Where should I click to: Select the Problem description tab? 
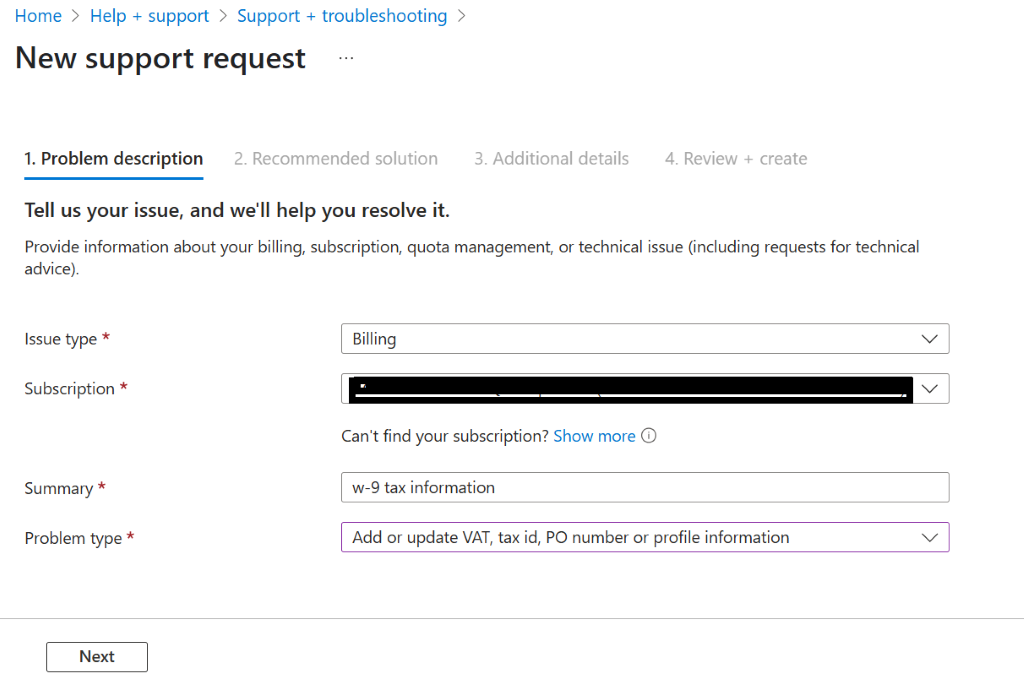[x=114, y=159]
